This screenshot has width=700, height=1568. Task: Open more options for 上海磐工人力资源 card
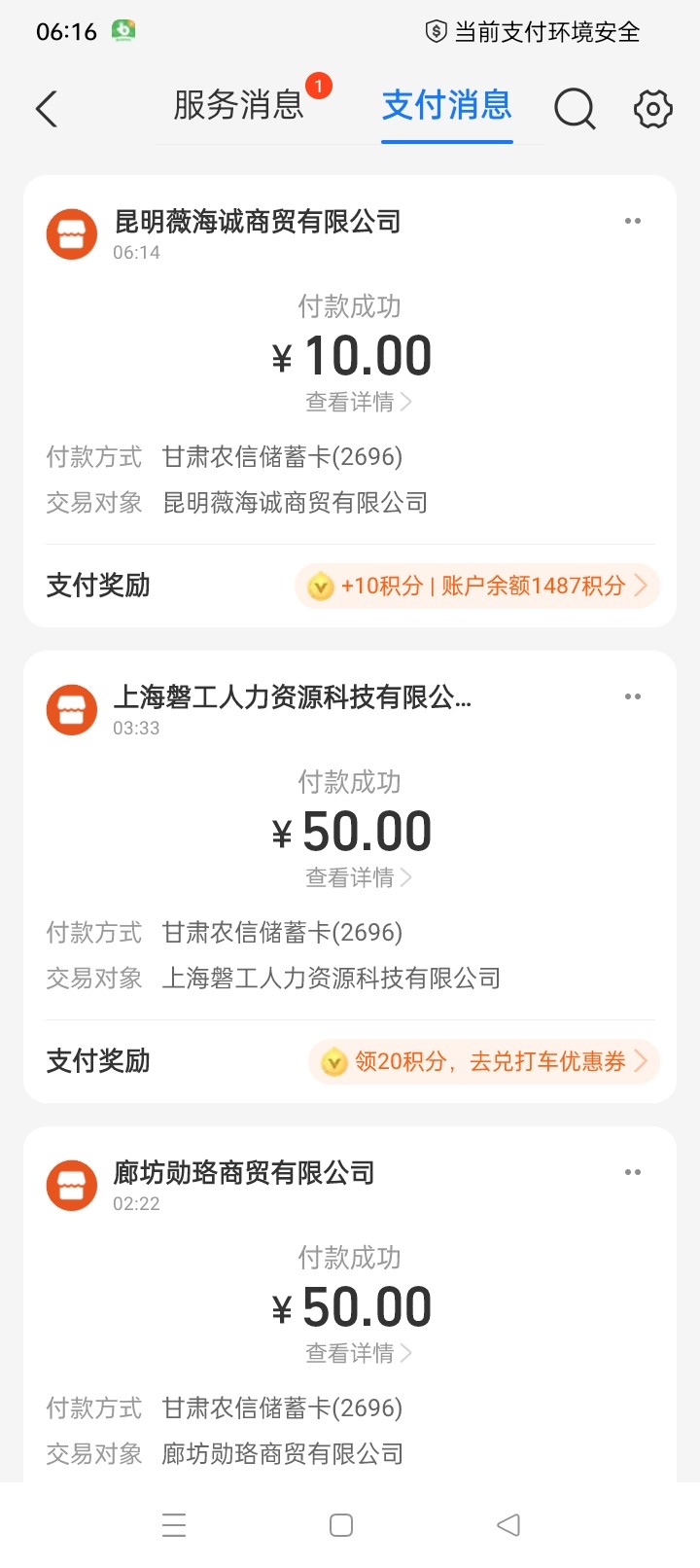(633, 696)
